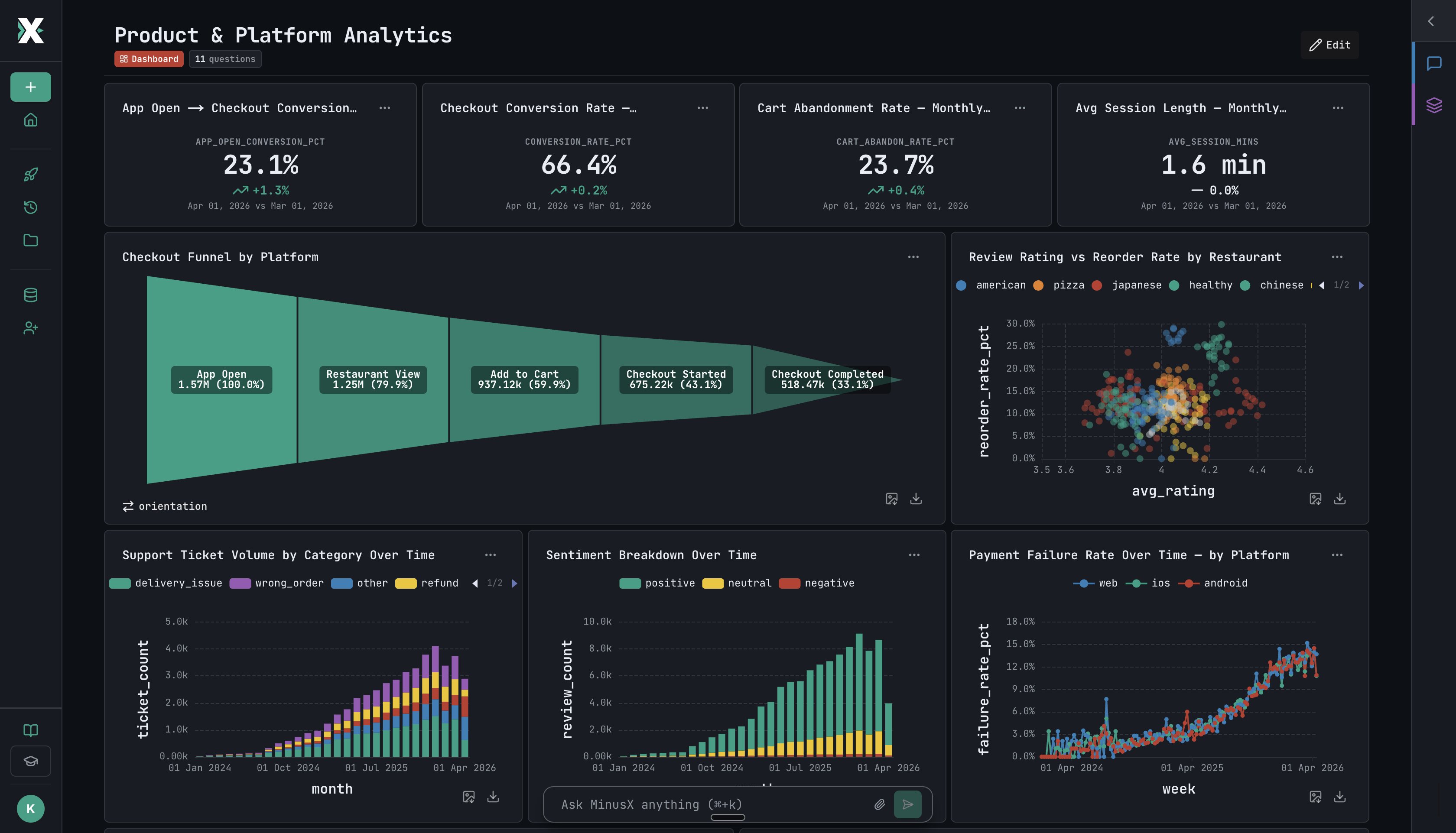Download Payment Failure Rate chart data

(1340, 796)
